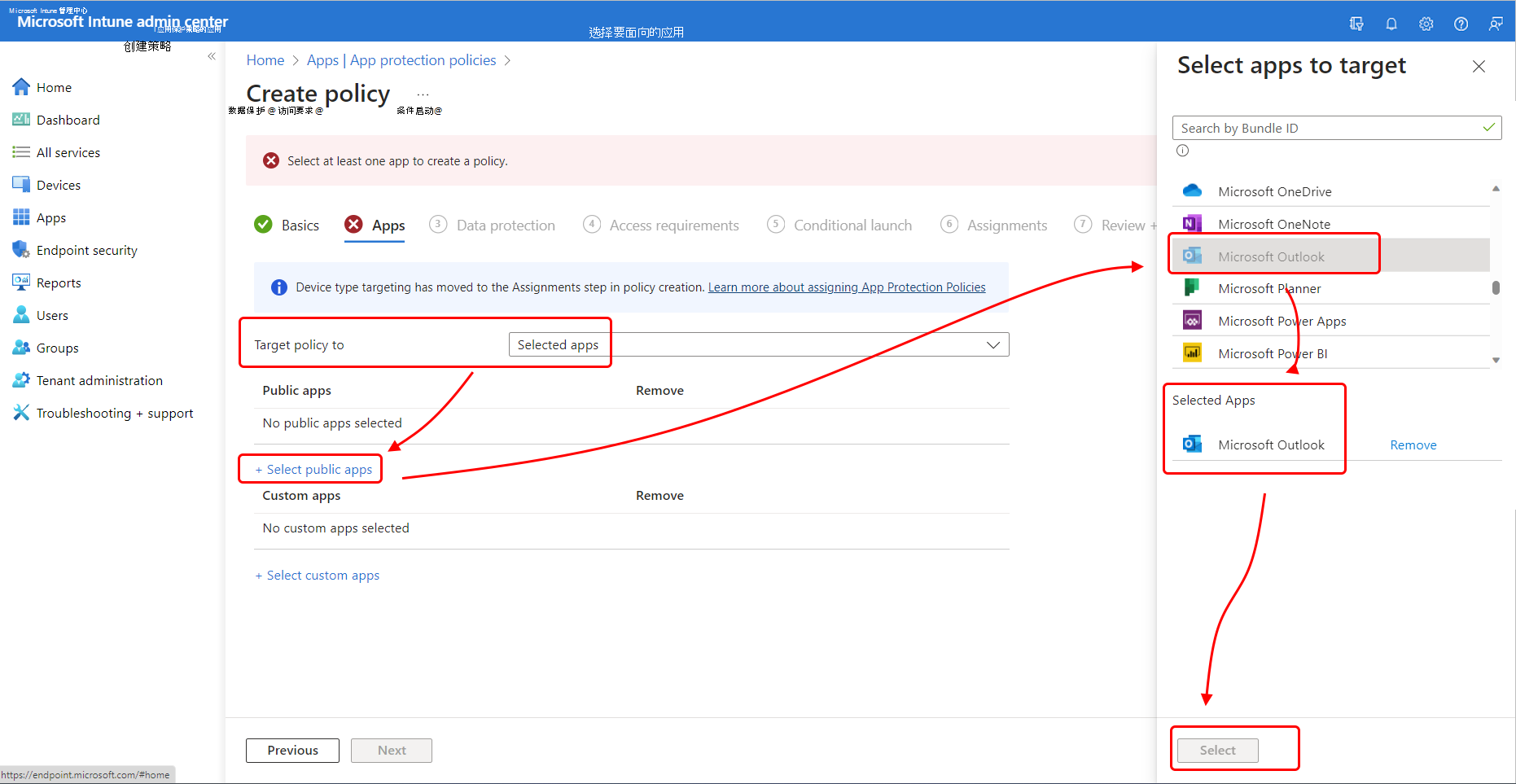Click the Home breadcrumb link
This screenshot has height=784, width=1516.
pyautogui.click(x=265, y=60)
